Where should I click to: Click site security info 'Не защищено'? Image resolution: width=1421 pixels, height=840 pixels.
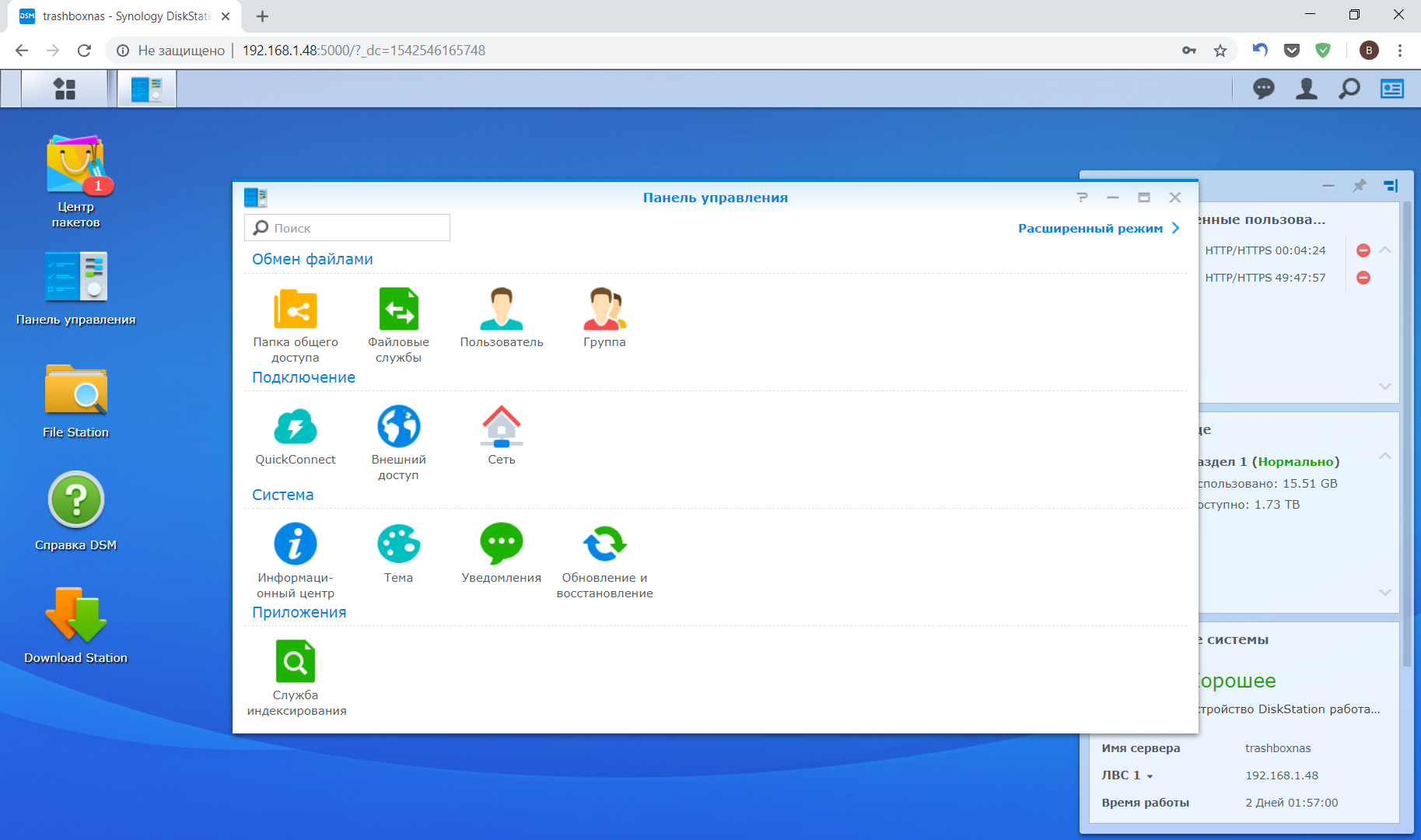170,51
